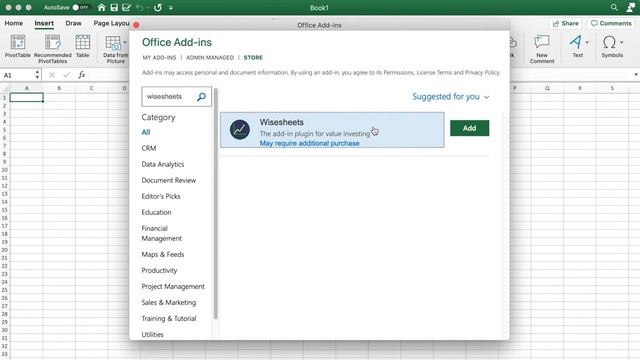
Task: Insert a Table from the ribbon
Action: 82,46
